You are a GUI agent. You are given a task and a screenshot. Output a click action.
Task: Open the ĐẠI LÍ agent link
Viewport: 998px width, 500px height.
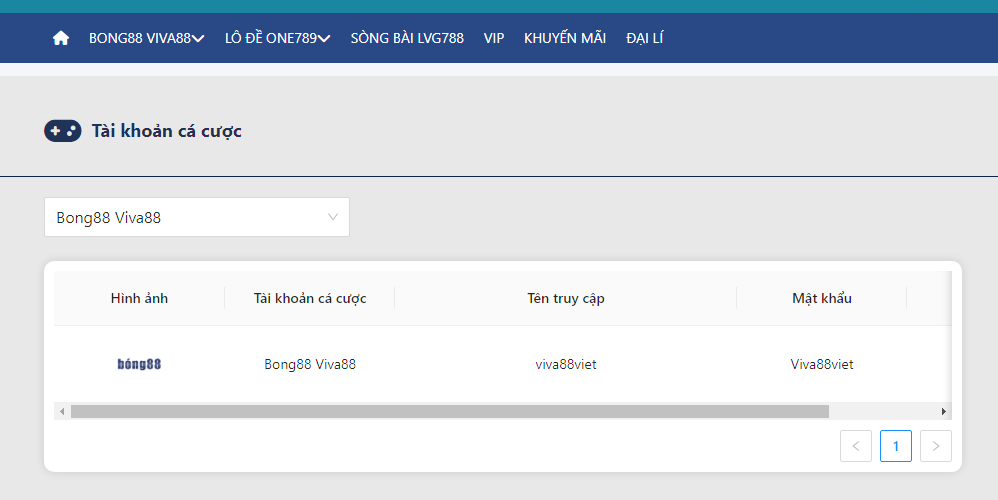click(645, 38)
